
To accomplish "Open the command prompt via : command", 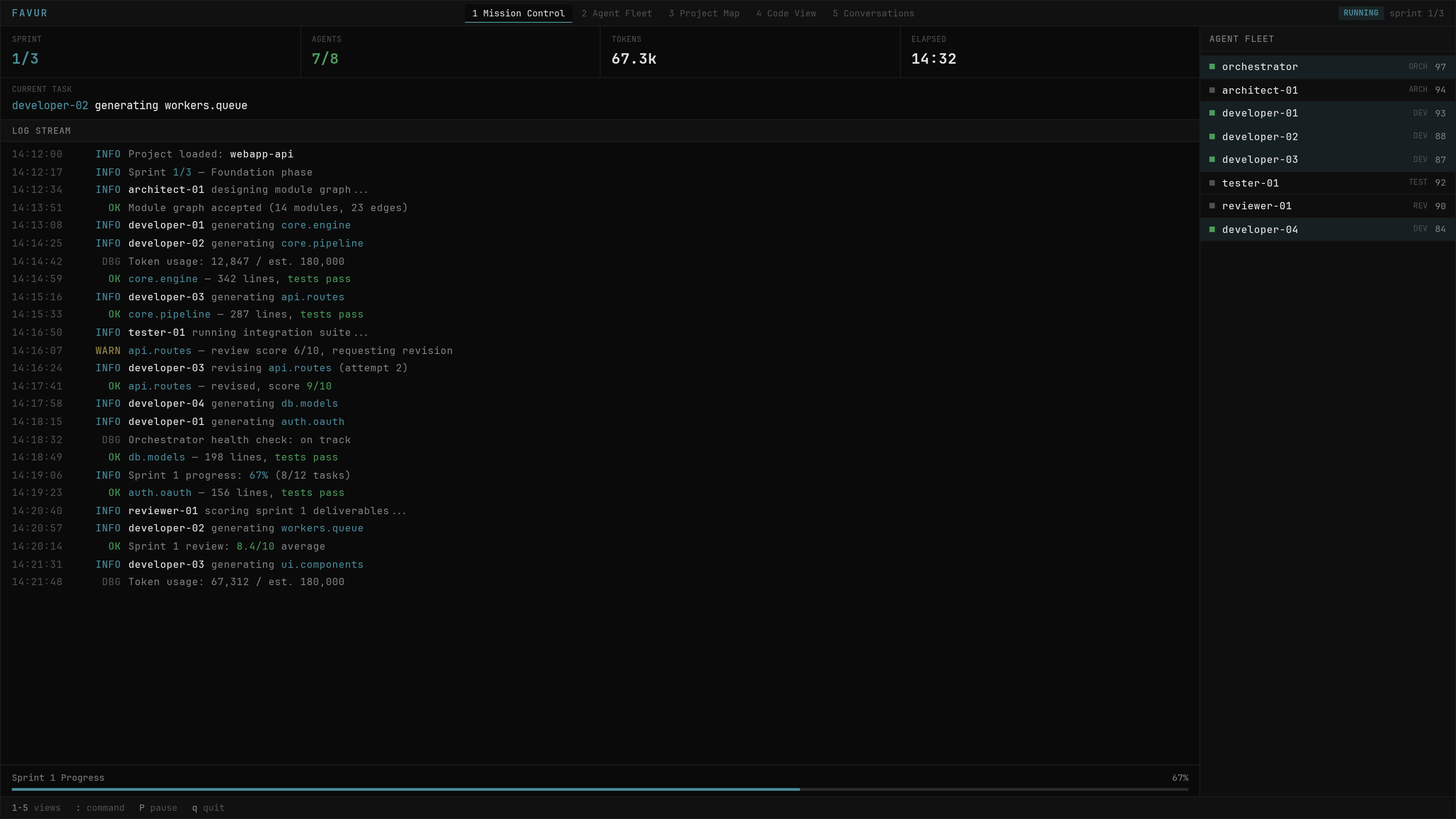I will coord(100,808).
